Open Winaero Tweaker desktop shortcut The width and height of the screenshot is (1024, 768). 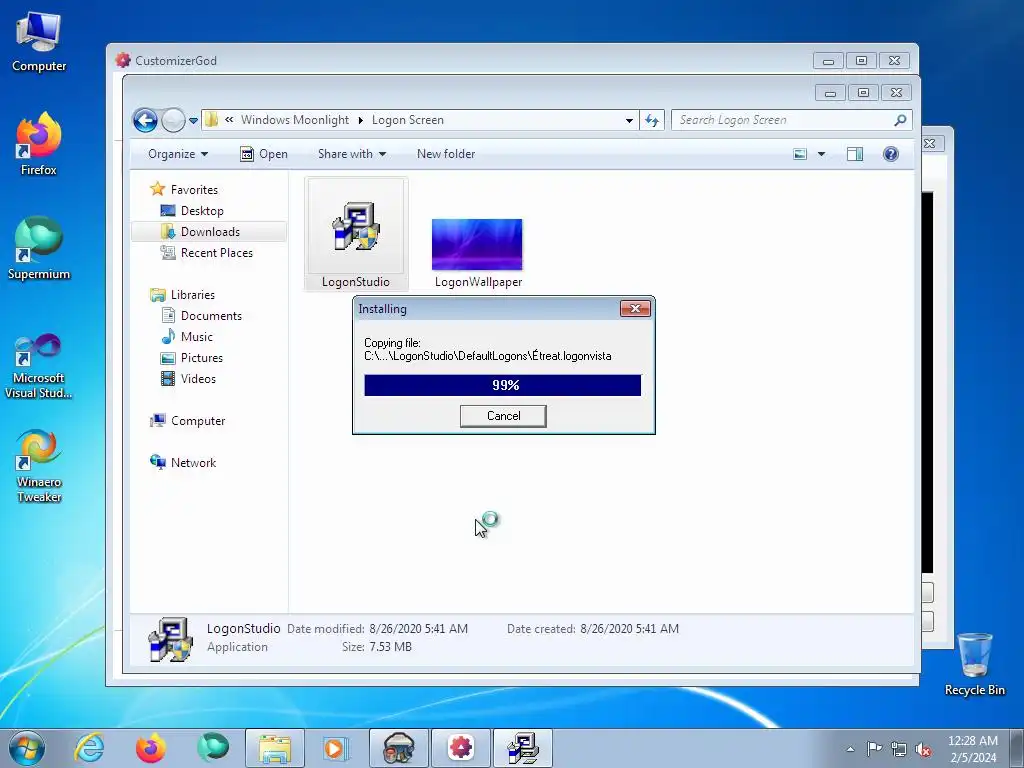pos(39,466)
